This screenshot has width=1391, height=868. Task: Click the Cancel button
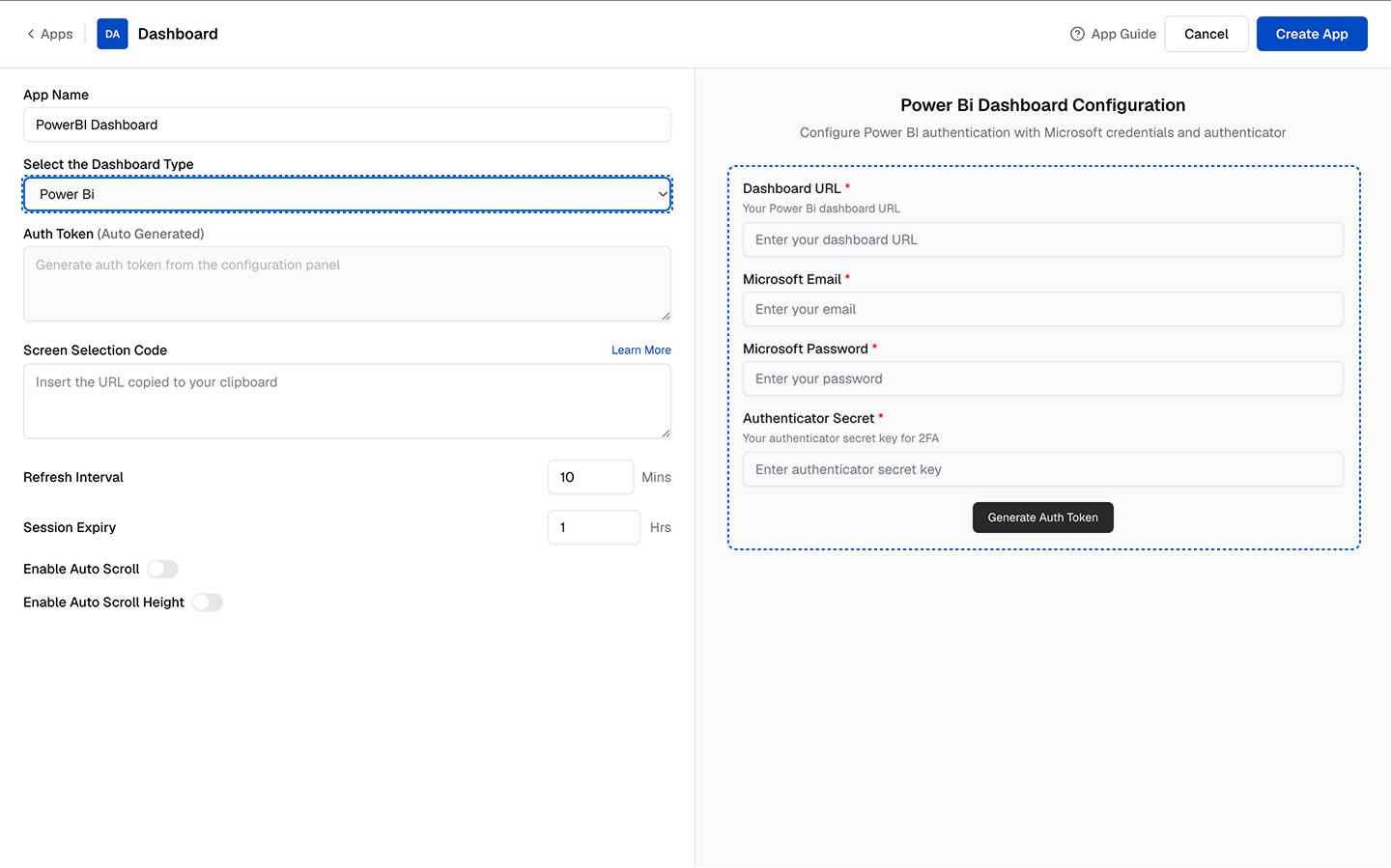[1206, 34]
